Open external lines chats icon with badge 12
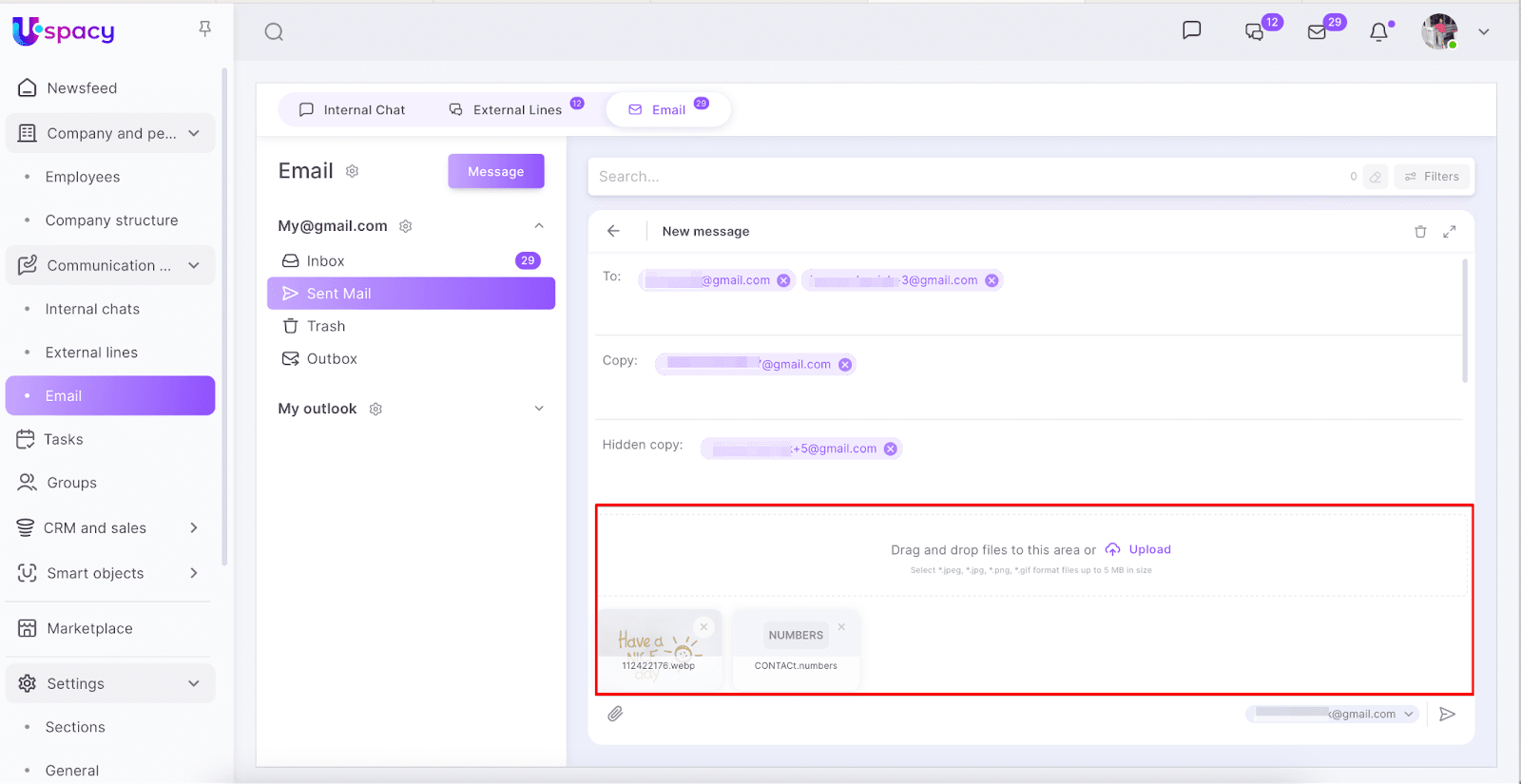 point(1256,31)
